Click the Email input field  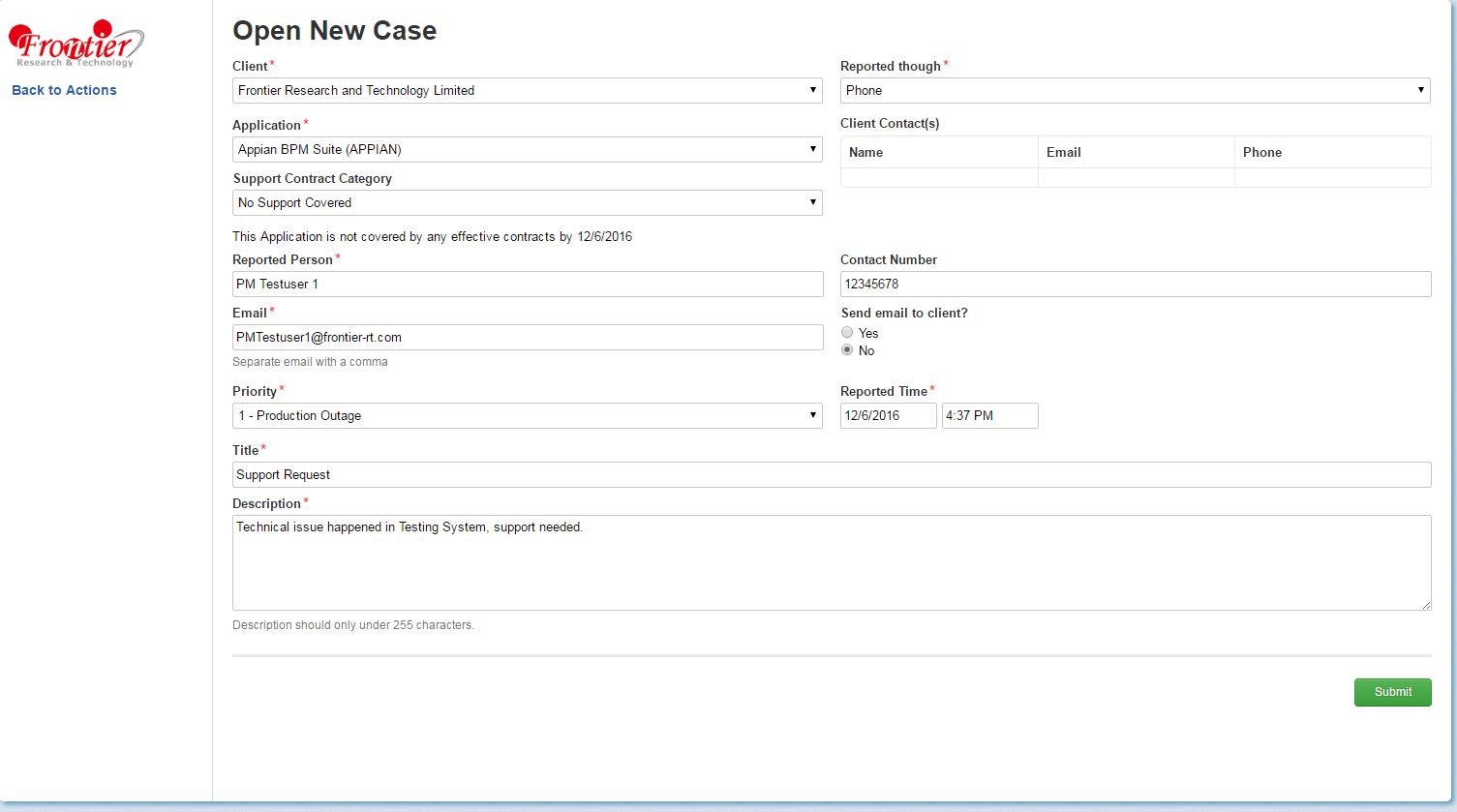[527, 338]
